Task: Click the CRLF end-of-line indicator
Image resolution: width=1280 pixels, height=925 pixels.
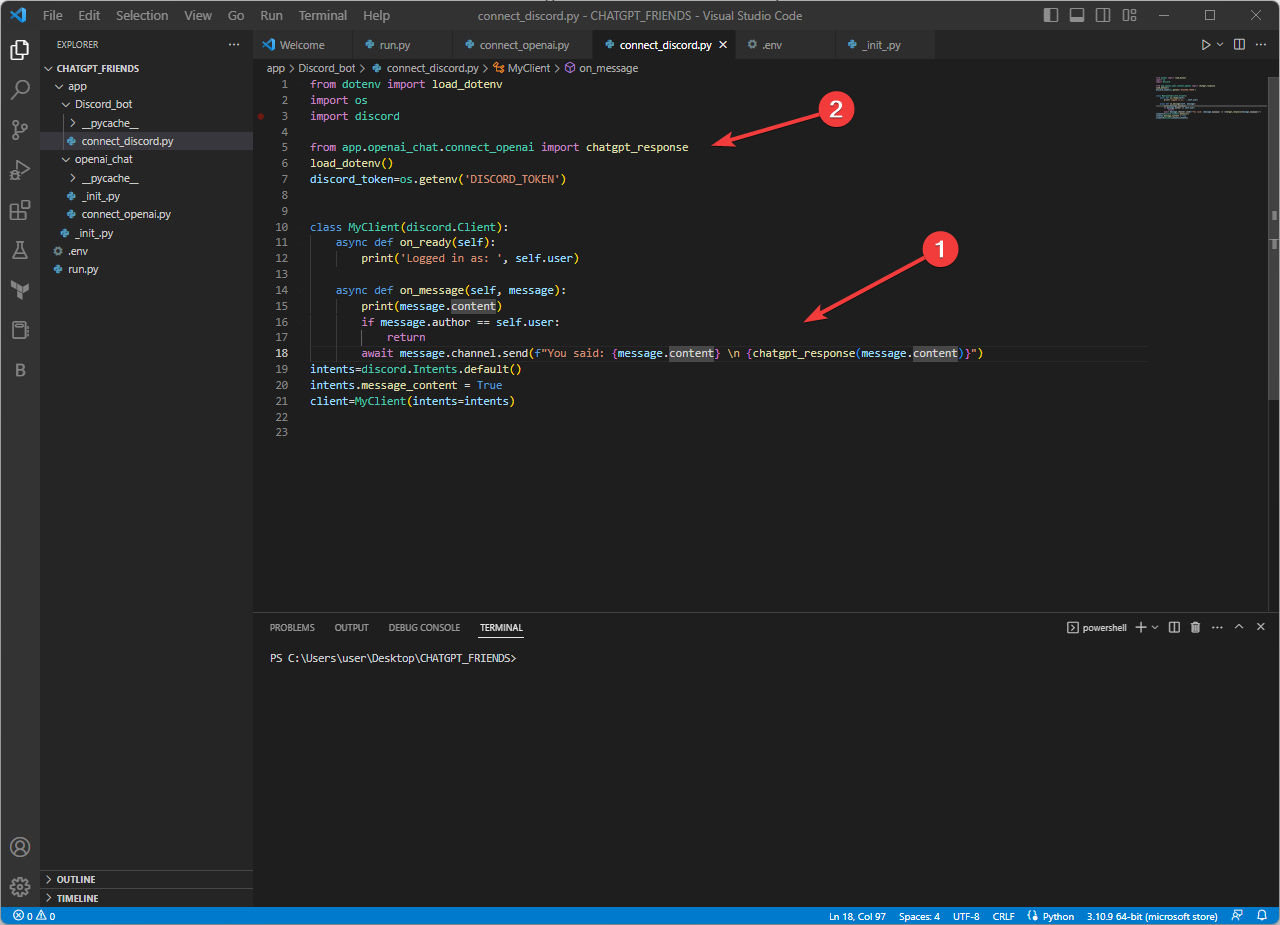Action: (1003, 916)
